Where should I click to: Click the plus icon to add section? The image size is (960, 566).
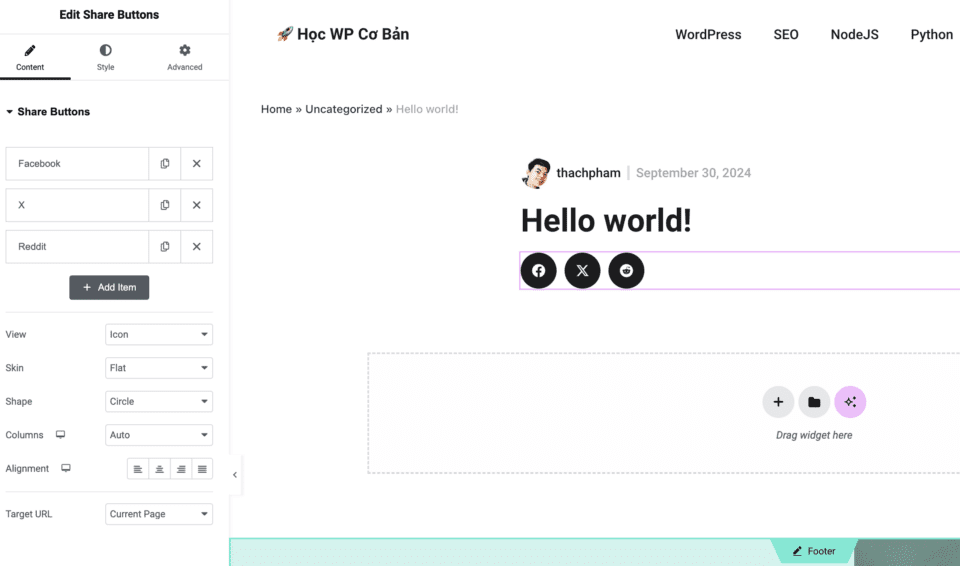coord(778,402)
